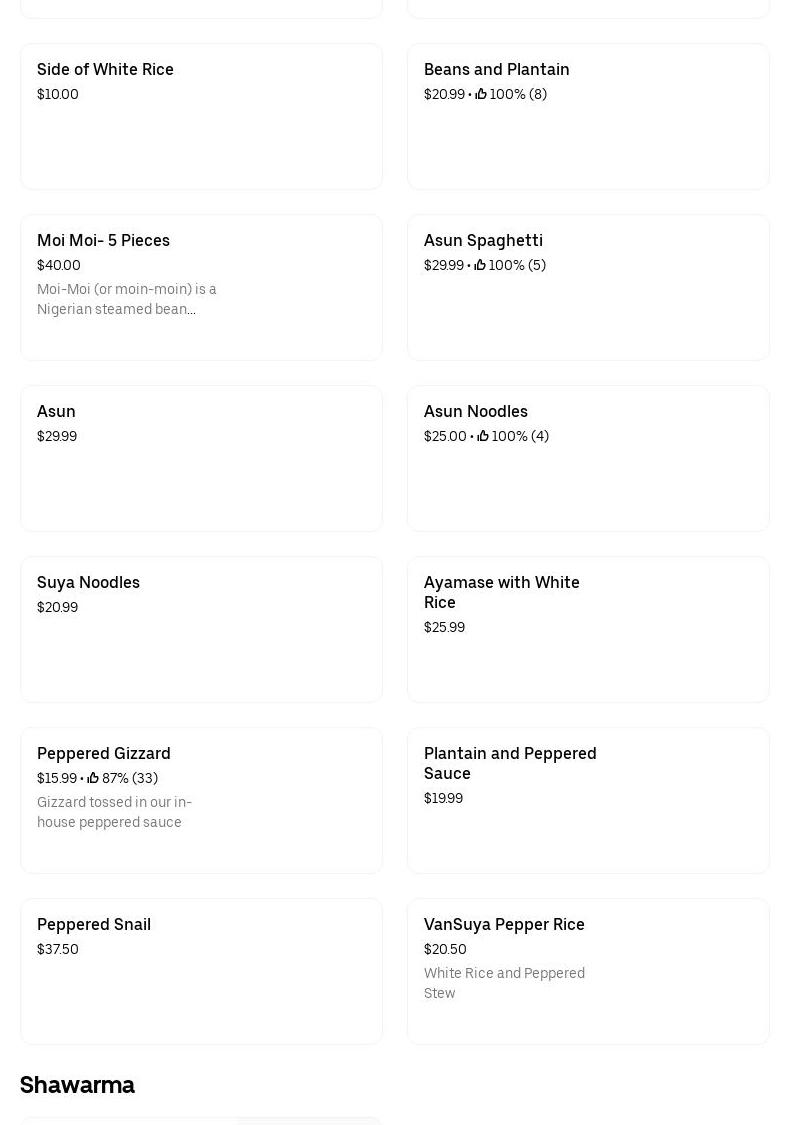Image resolution: width=804 pixels, height=1125 pixels.
Task: Select the Beans and Plantain menu item
Action: pyautogui.click(x=496, y=69)
